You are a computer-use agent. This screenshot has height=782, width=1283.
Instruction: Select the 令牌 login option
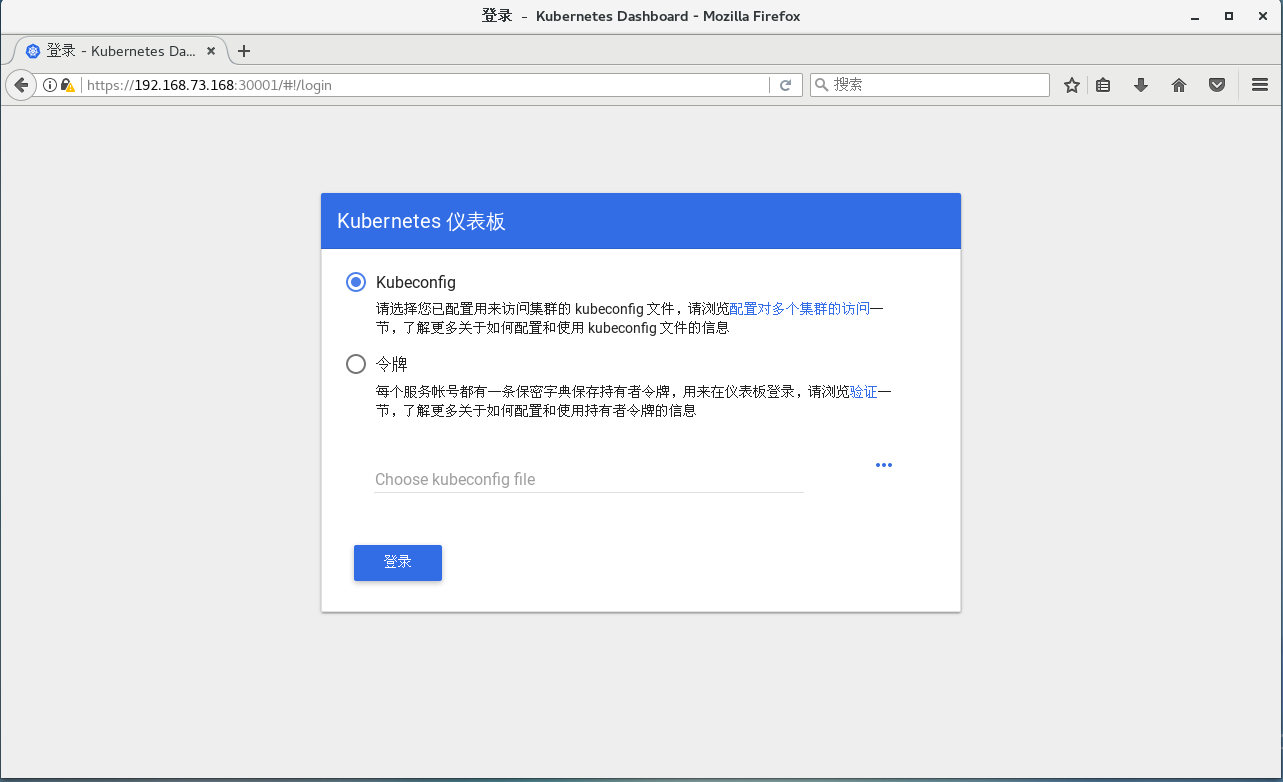coord(355,364)
